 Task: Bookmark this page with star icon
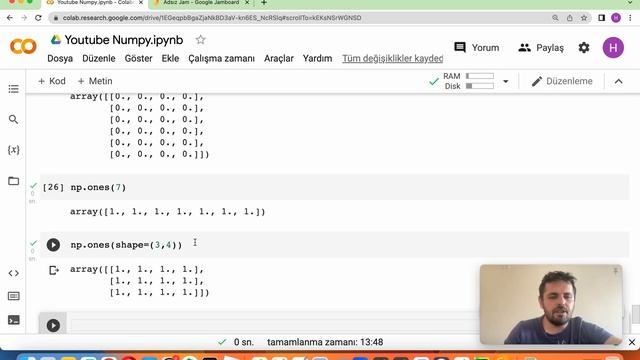coord(584,18)
